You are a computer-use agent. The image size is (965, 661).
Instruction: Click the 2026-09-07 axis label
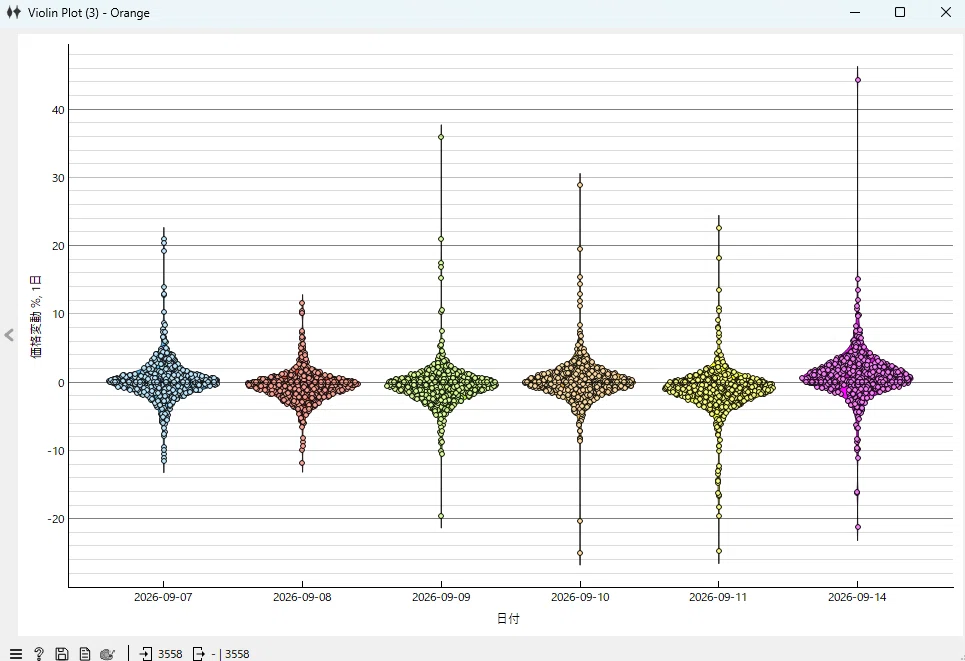click(163, 597)
